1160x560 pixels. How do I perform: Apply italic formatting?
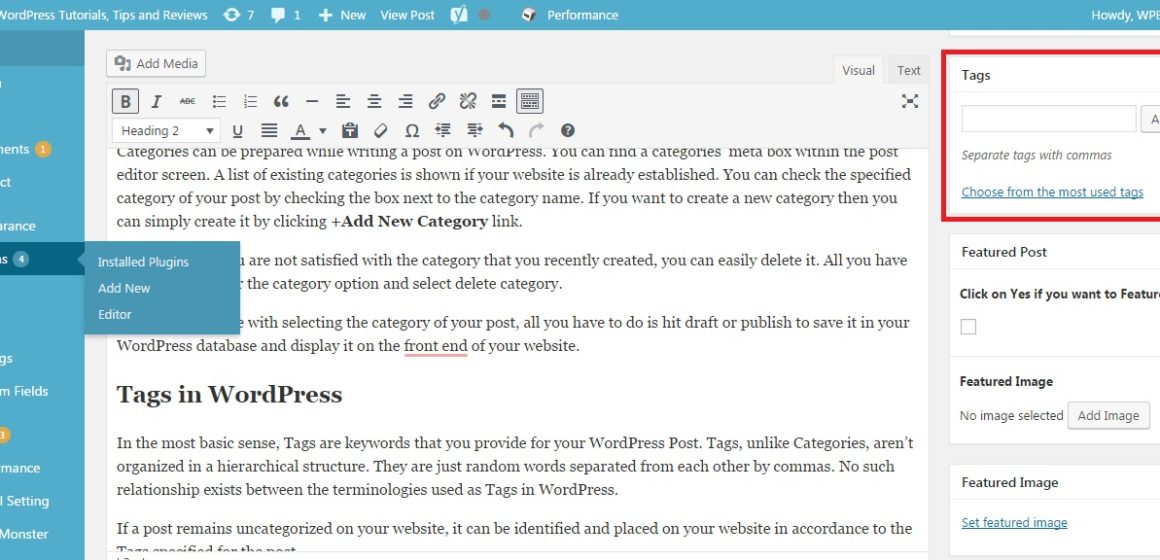(156, 101)
